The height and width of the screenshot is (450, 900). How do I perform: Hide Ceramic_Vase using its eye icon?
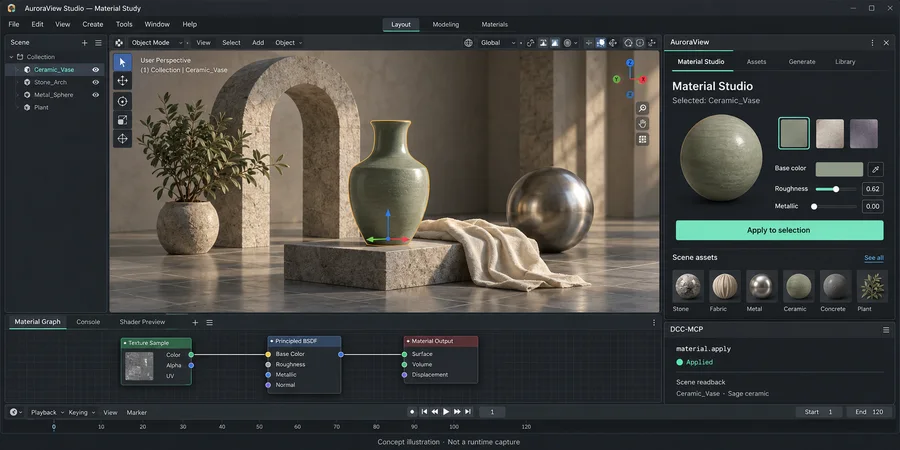[x=95, y=69]
